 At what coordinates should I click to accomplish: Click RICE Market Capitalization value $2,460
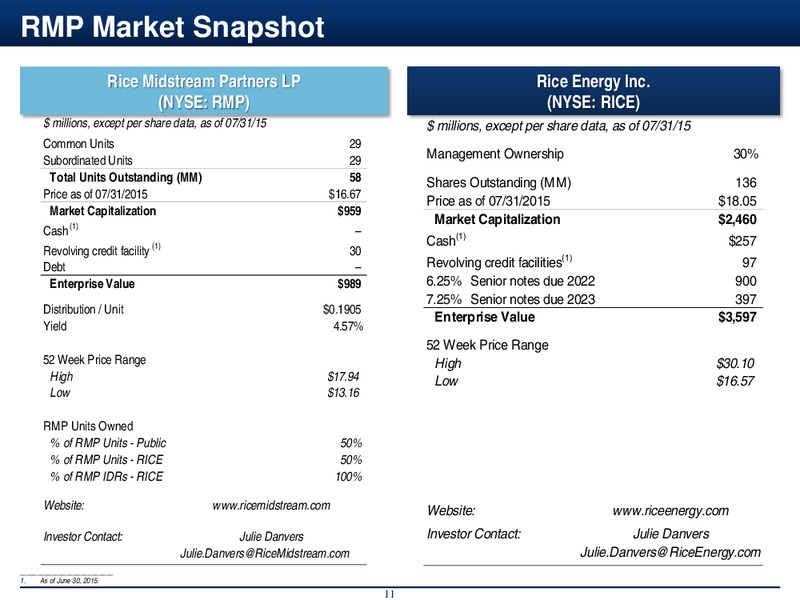pos(737,220)
